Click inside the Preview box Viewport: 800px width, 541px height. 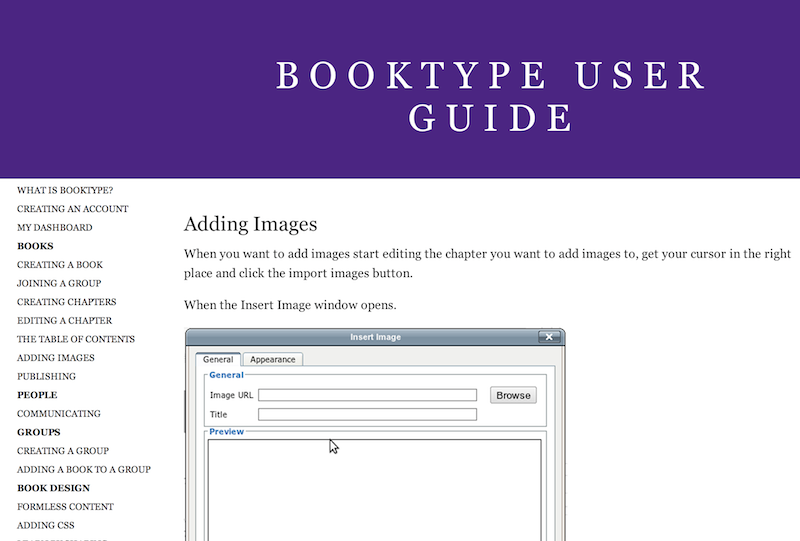(x=374, y=490)
